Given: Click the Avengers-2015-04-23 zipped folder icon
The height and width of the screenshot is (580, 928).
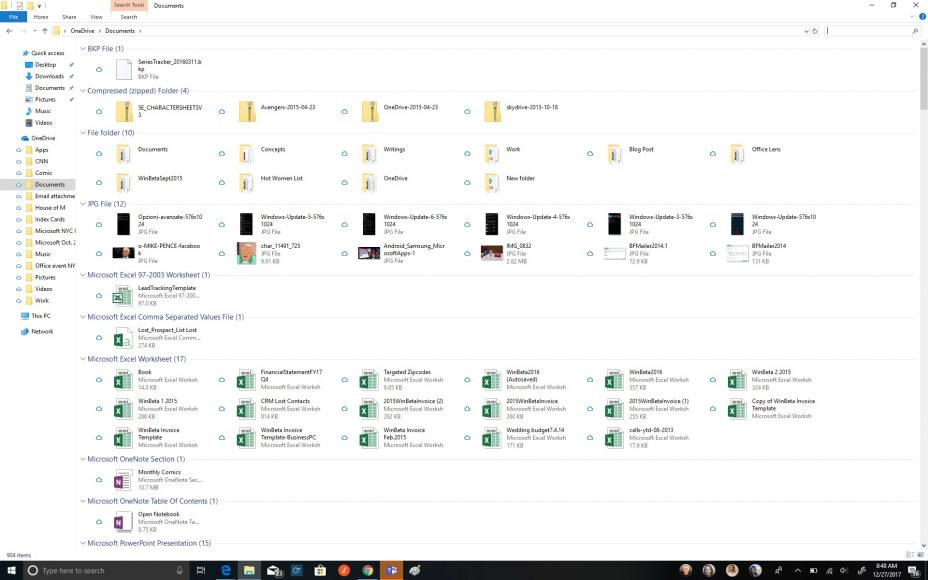Looking at the screenshot, I should click(x=247, y=111).
